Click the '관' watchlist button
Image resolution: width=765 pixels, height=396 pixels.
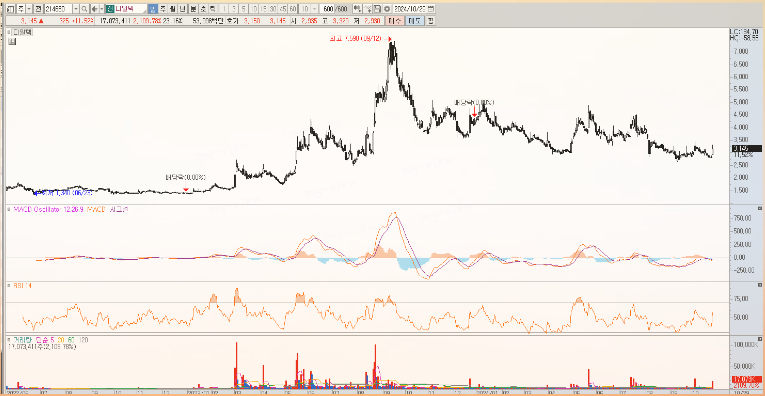(x=38, y=9)
